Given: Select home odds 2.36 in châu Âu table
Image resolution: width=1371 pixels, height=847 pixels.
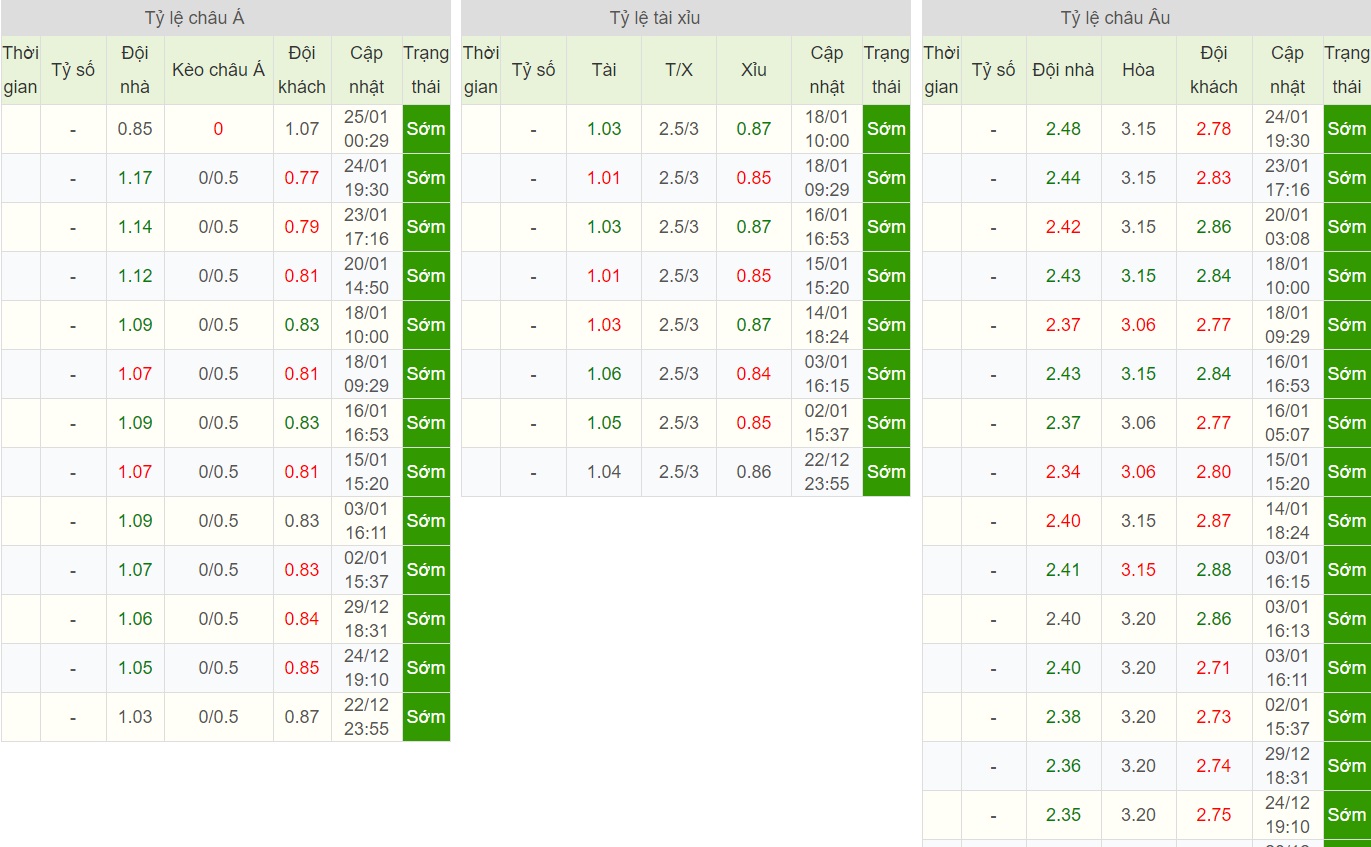Looking at the screenshot, I should (x=1064, y=766).
